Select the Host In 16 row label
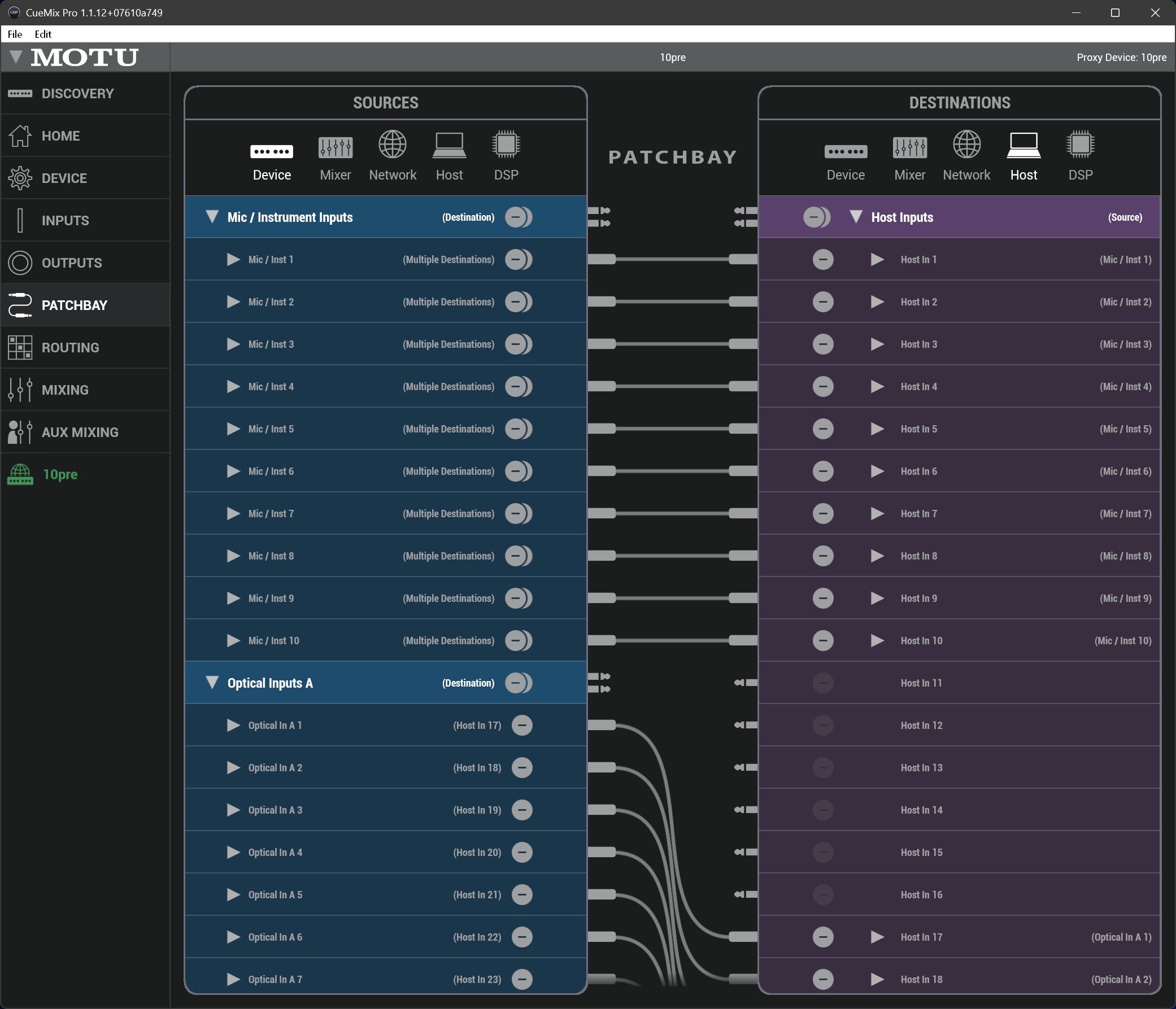Image resolution: width=1176 pixels, height=1009 pixels. coord(921,894)
